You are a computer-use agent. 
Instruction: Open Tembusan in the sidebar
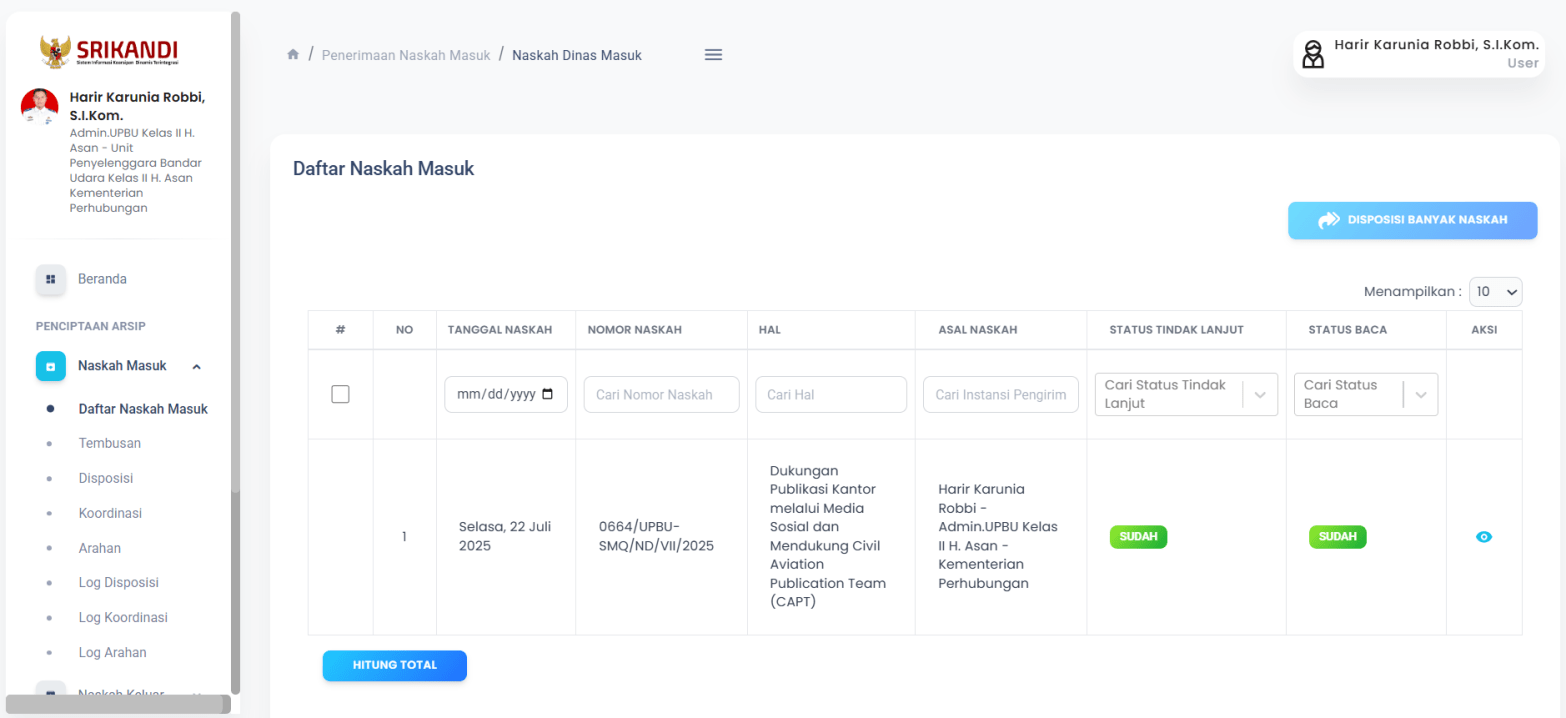tap(109, 443)
